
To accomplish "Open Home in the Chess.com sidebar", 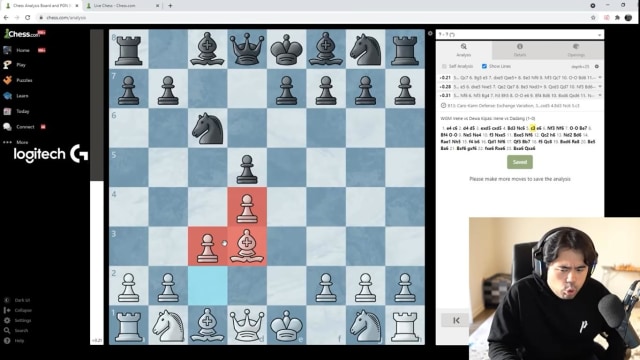I will coord(23,50).
